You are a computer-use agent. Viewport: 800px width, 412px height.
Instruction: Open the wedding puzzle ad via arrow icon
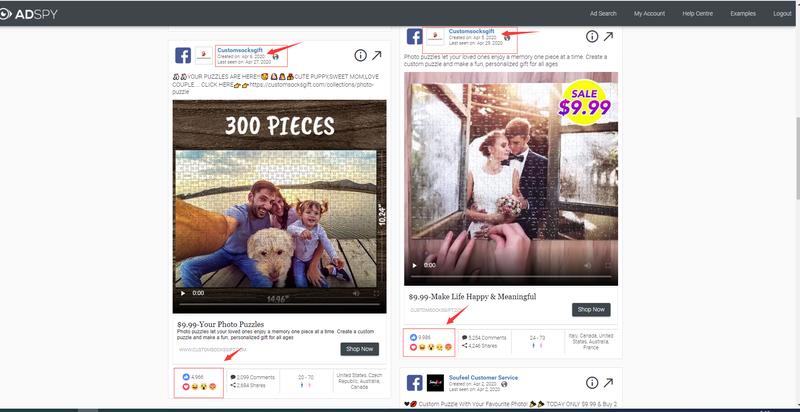point(608,36)
